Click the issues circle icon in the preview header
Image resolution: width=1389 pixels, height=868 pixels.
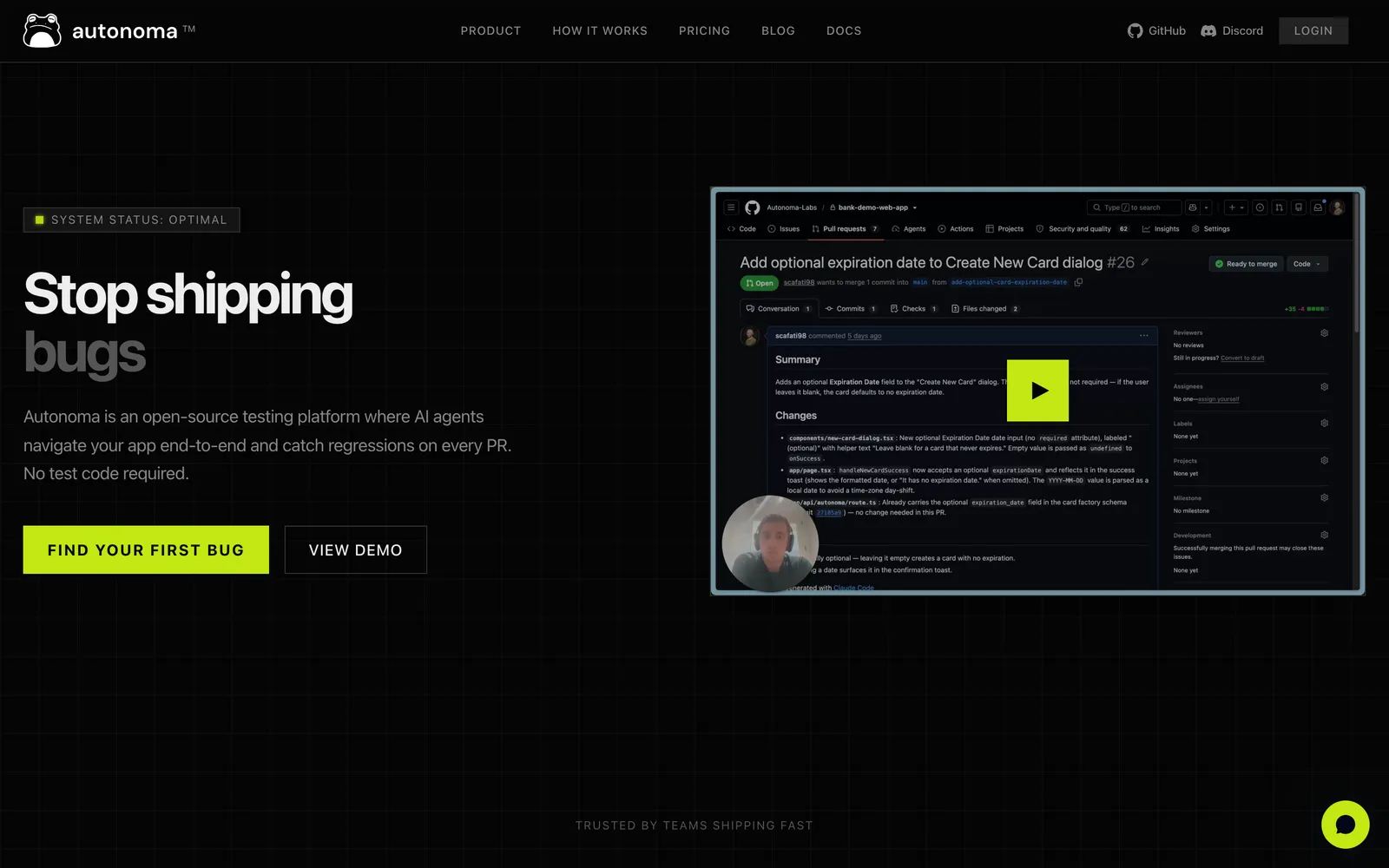click(x=1260, y=207)
